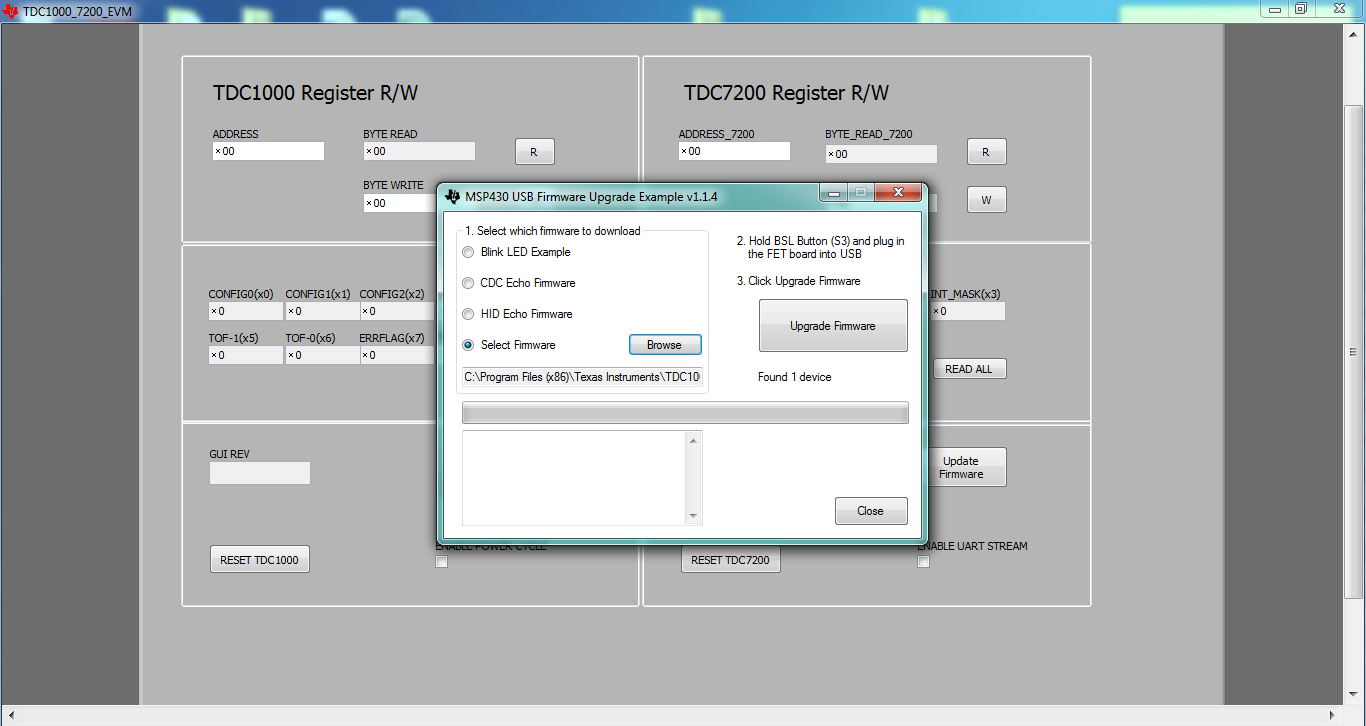Restore down the TDC1000_7200_EVM main window
Viewport: 1366px width, 726px height.
tap(1301, 8)
